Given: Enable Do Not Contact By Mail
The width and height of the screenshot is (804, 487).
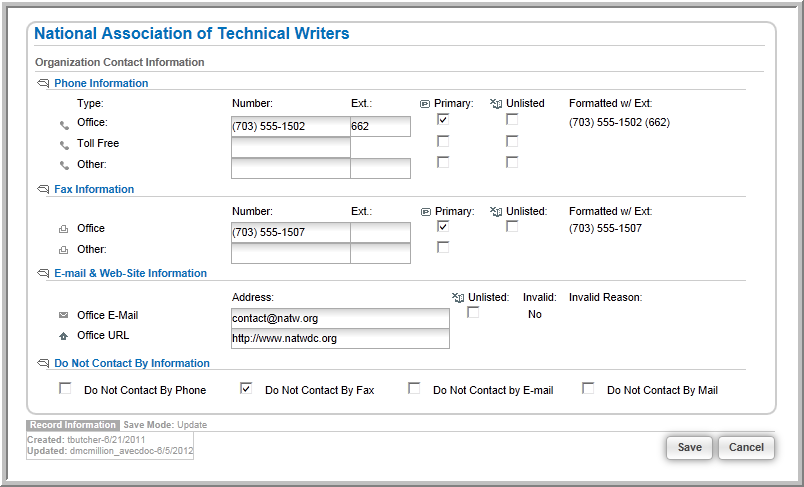Looking at the screenshot, I should pyautogui.click(x=588, y=388).
